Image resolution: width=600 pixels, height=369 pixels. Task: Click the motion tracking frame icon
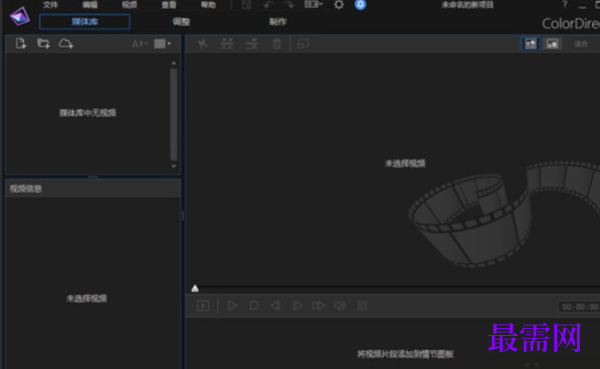tap(303, 44)
